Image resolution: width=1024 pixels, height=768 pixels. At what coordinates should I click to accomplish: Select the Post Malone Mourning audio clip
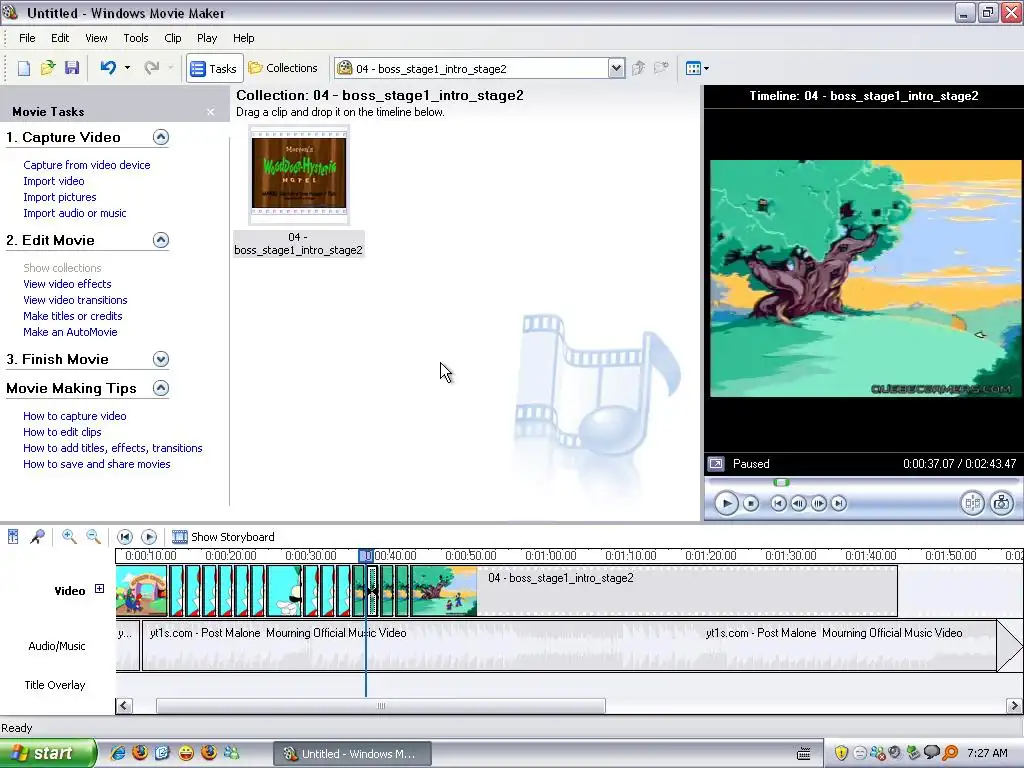pyautogui.click(x=569, y=646)
